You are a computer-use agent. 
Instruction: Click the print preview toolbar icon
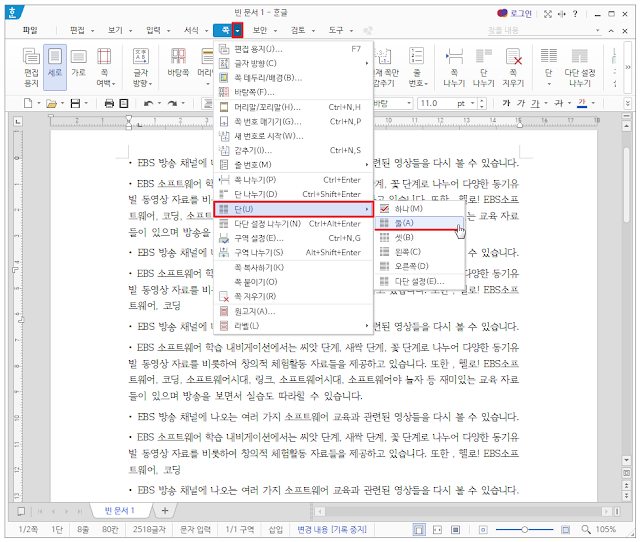point(124,103)
